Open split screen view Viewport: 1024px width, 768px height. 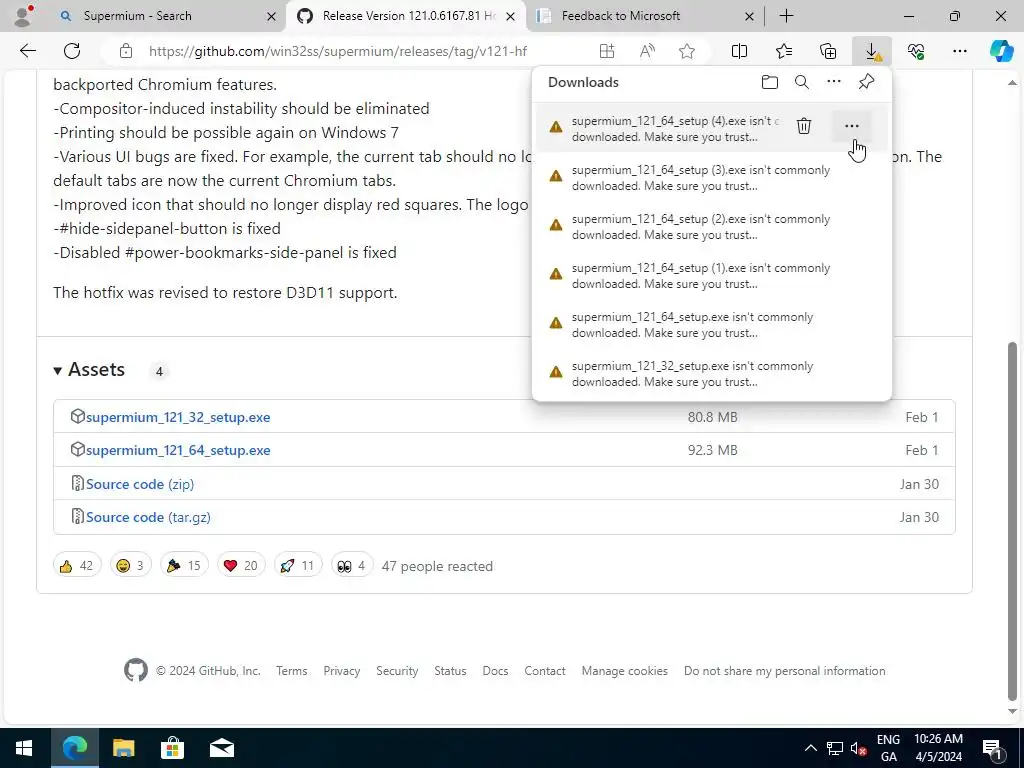(739, 51)
